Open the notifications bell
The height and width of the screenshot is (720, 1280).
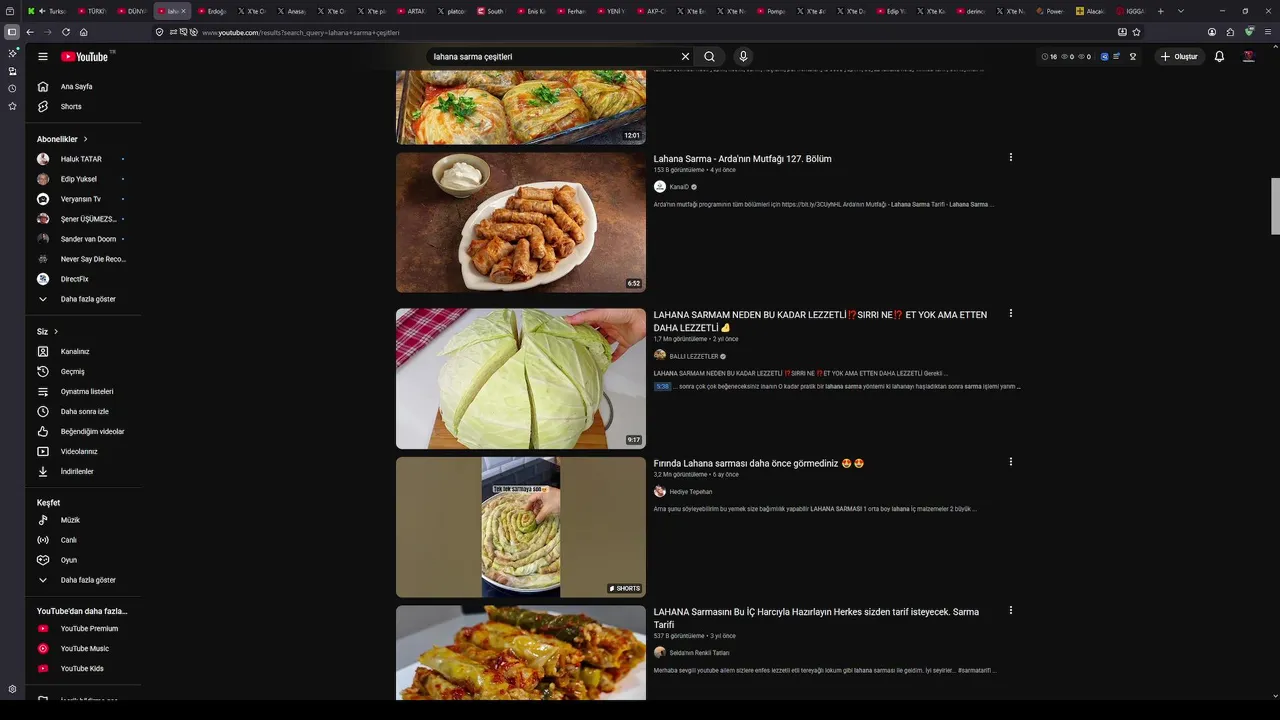click(x=1219, y=57)
